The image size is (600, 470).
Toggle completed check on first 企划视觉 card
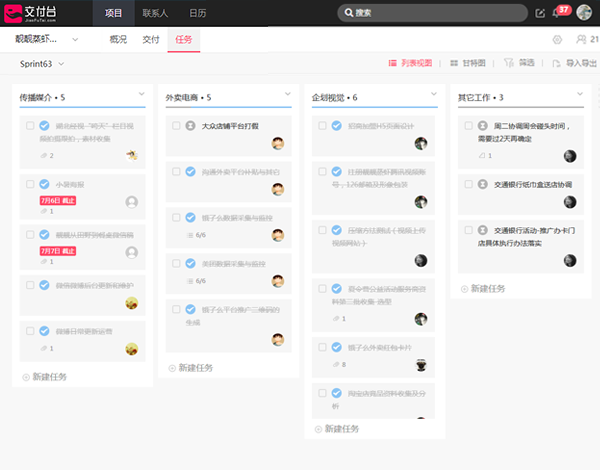click(337, 126)
